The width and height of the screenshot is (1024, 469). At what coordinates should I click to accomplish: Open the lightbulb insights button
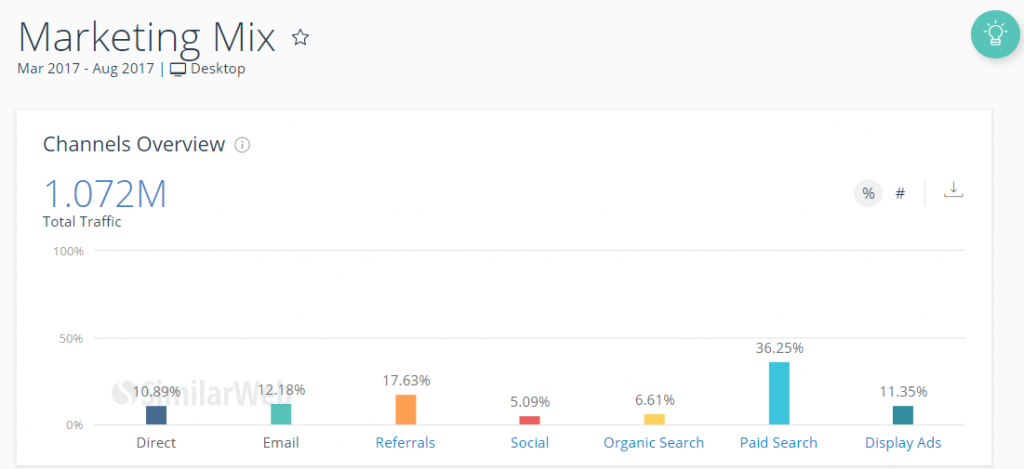click(994, 35)
